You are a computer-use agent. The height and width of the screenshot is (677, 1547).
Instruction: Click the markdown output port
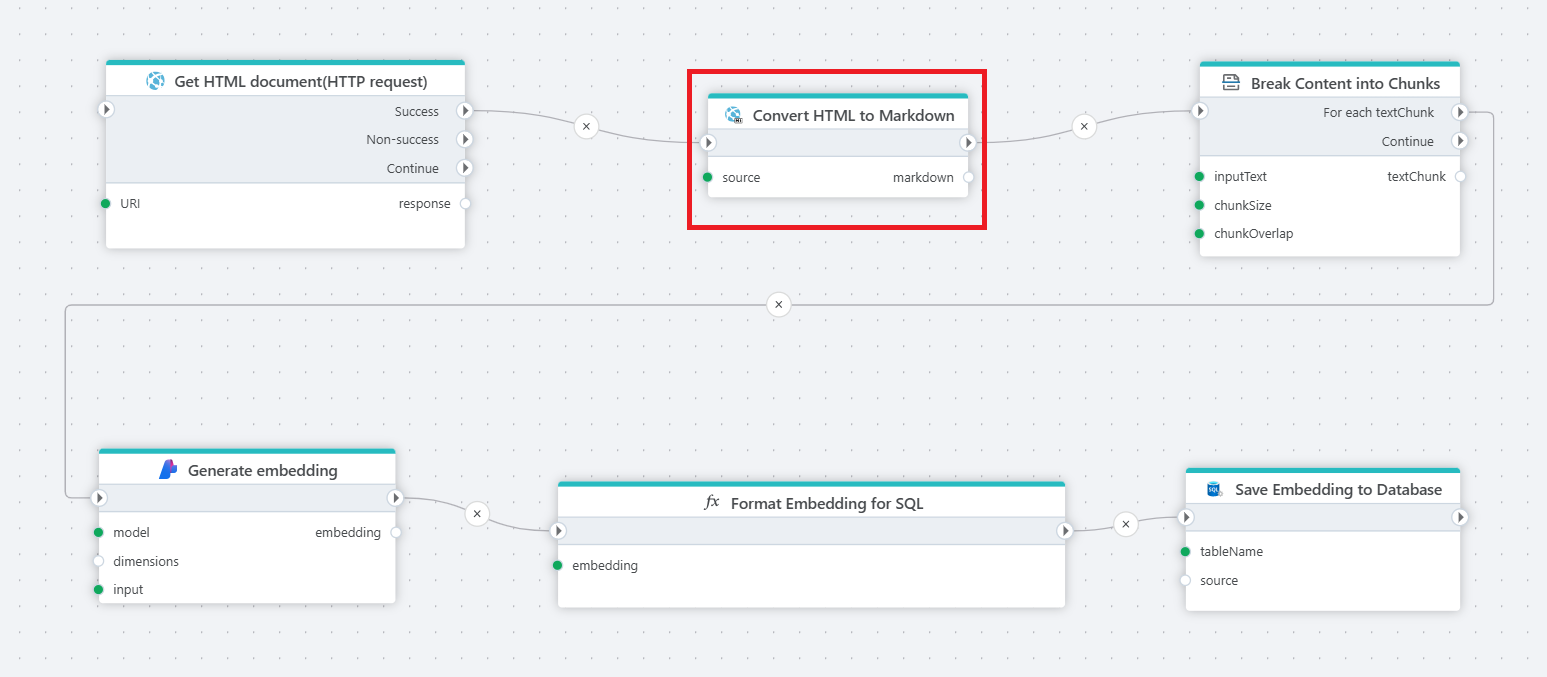point(968,178)
